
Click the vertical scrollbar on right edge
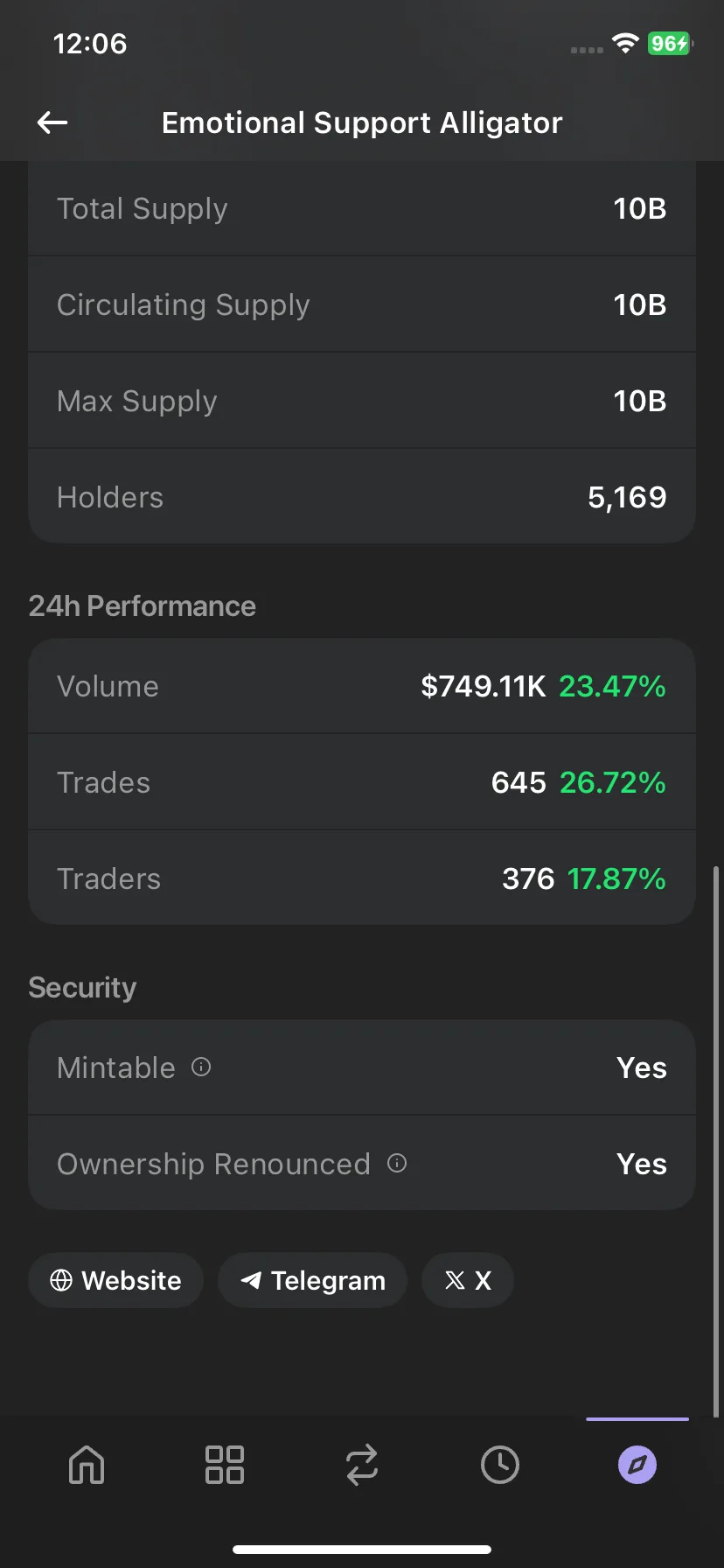coord(717,1141)
